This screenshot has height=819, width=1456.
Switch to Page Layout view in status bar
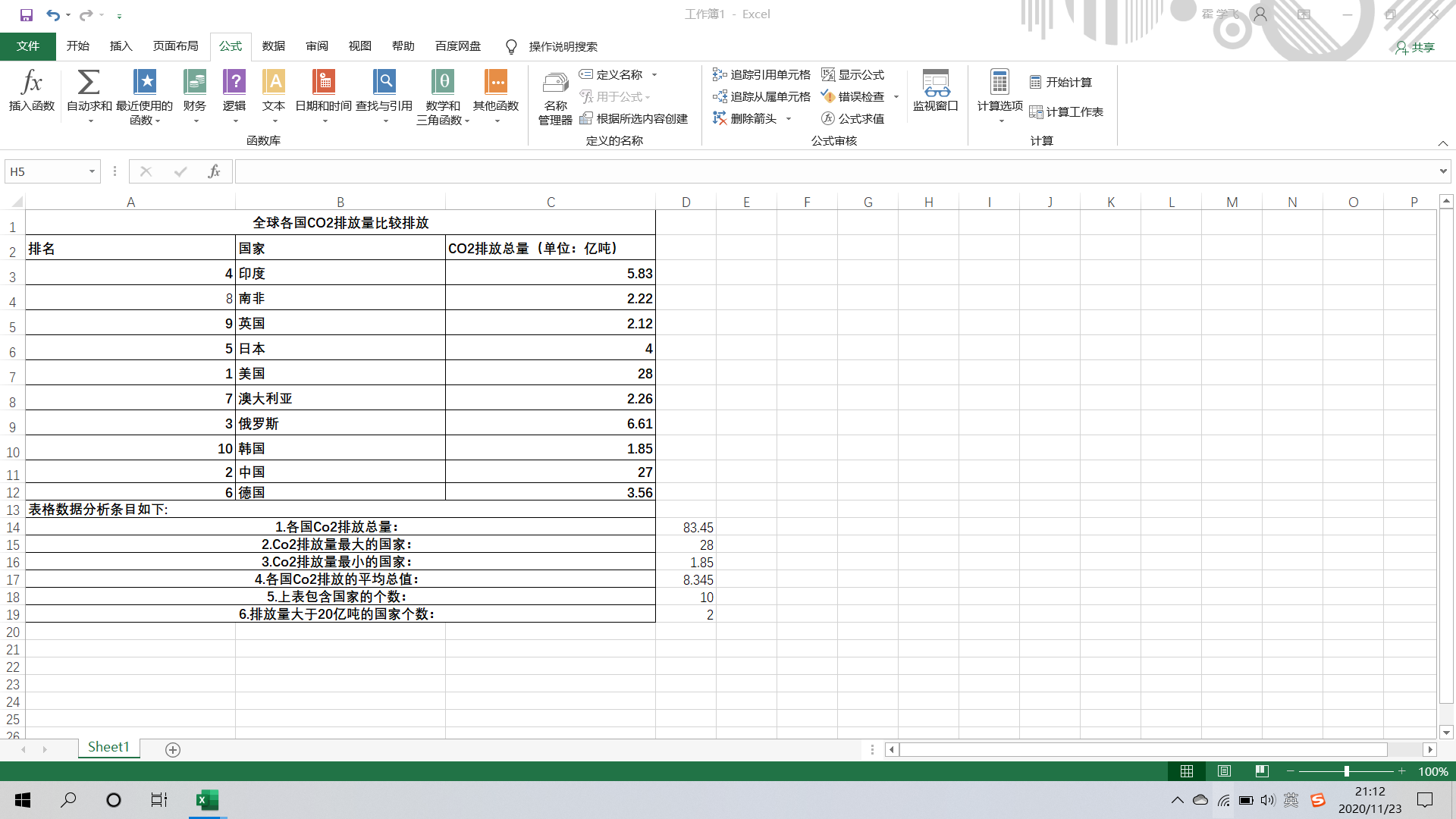(x=1224, y=771)
